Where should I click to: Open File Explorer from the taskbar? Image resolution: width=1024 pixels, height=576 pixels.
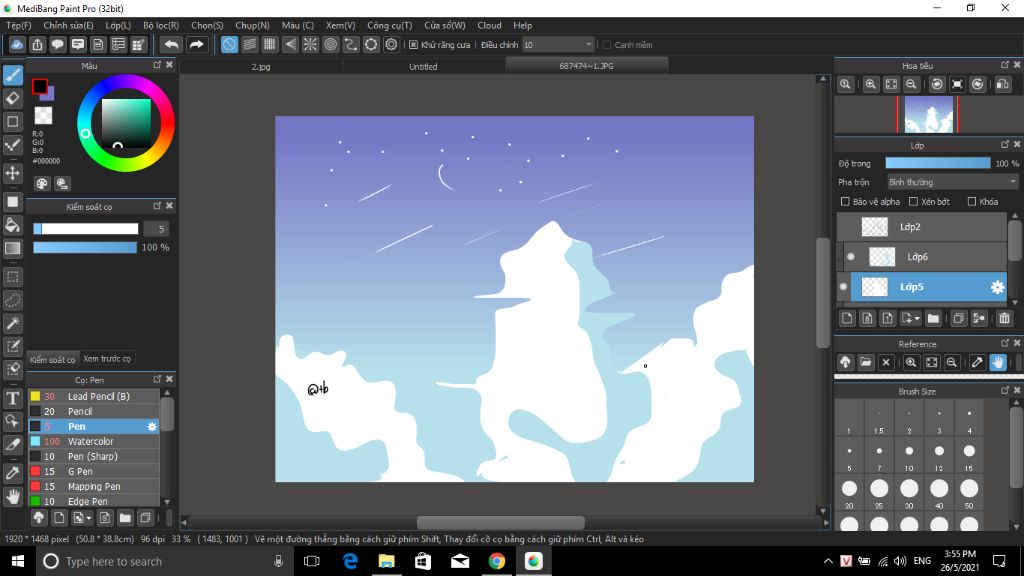pyautogui.click(x=387, y=561)
